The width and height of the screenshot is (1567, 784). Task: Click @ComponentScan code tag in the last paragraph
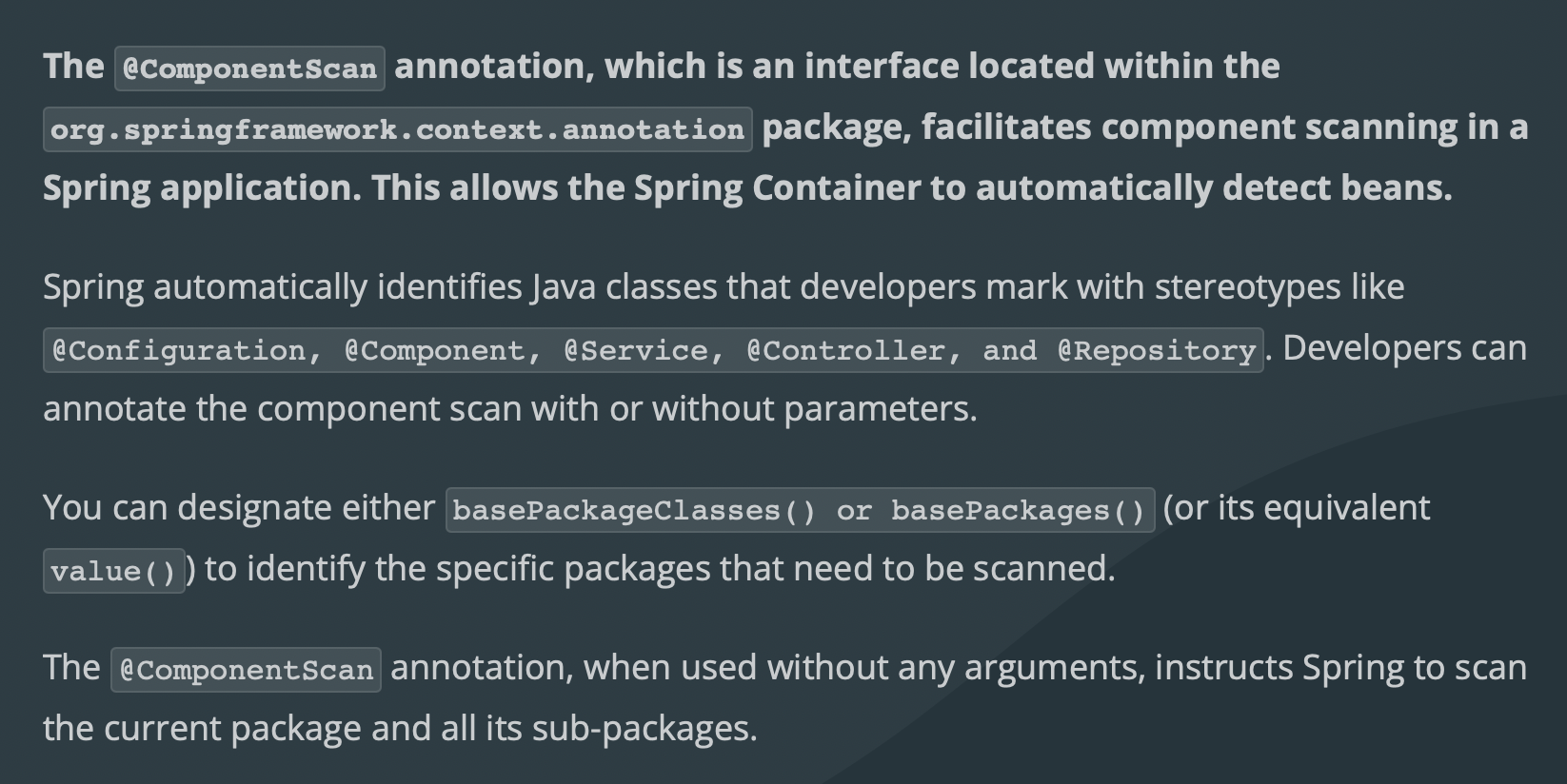click(247, 670)
